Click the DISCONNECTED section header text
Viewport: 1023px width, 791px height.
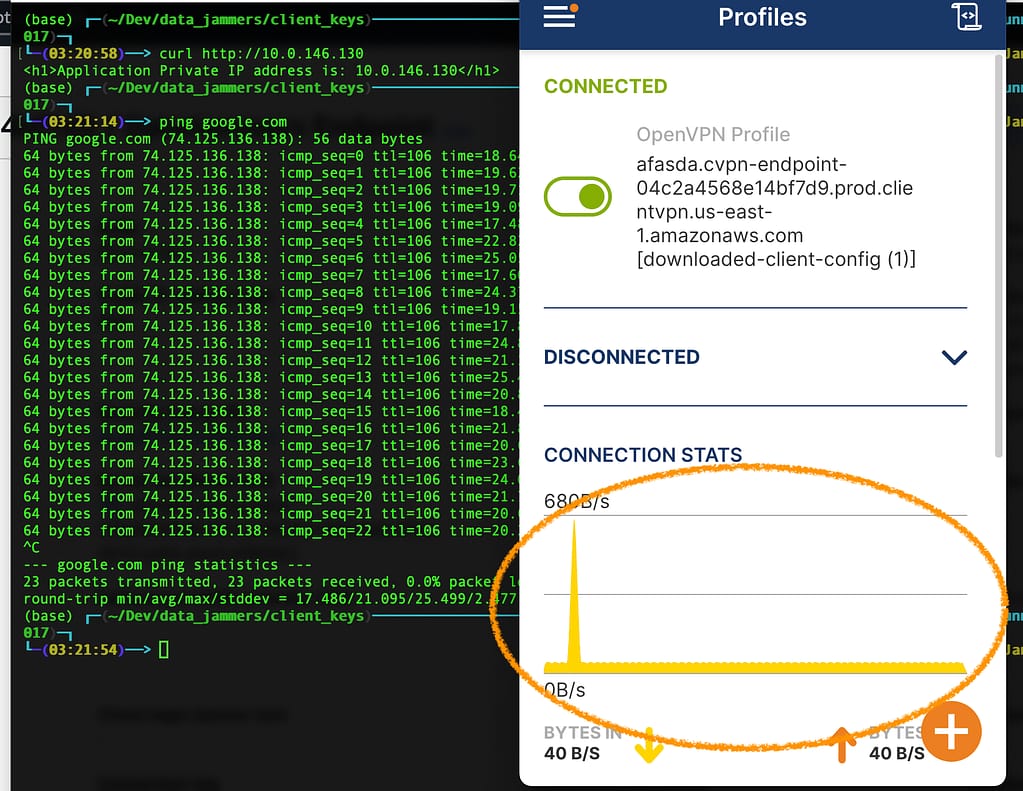621,357
